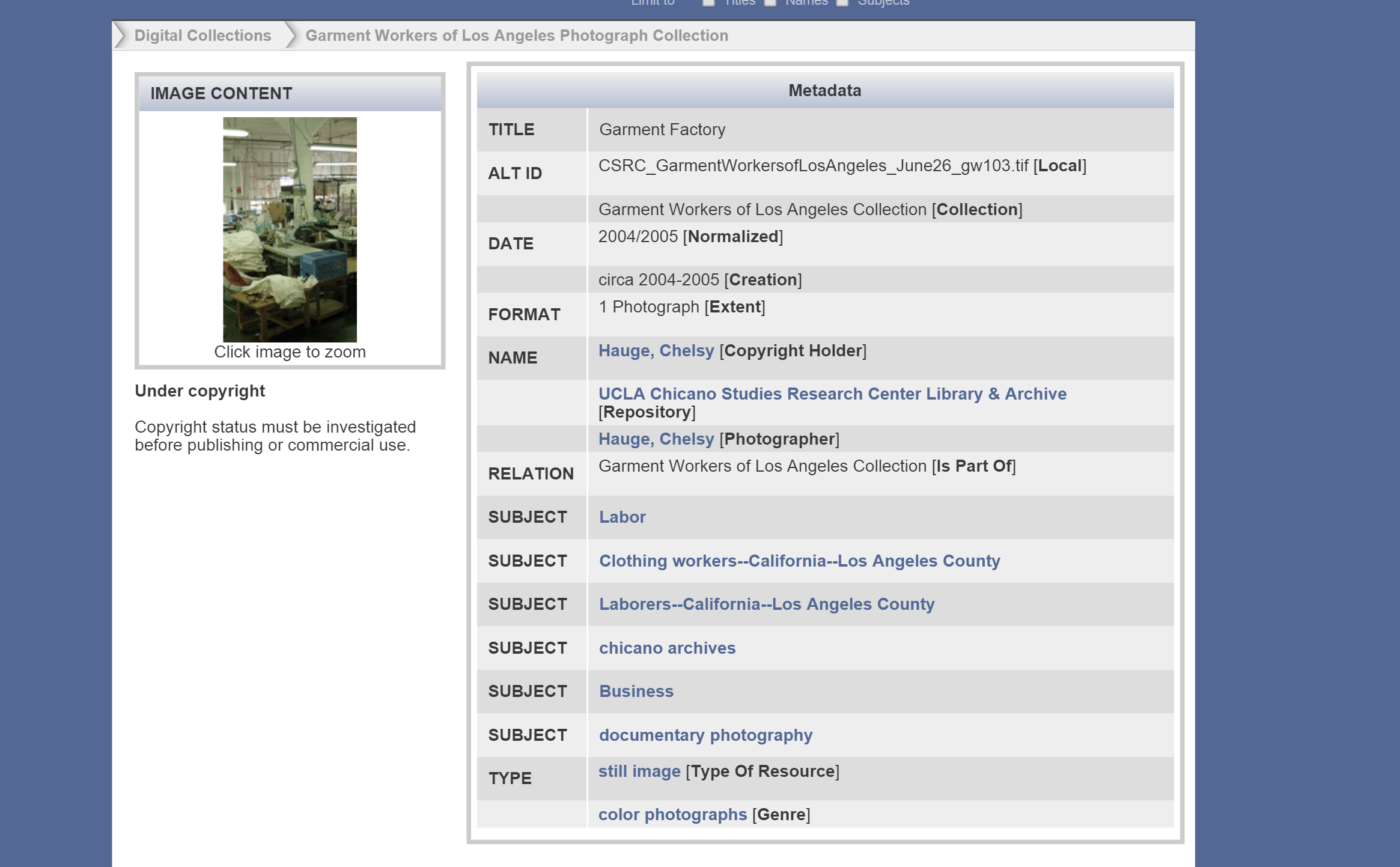Click the Click image to zoom caption
Image resolution: width=1400 pixels, height=867 pixels.
(290, 352)
